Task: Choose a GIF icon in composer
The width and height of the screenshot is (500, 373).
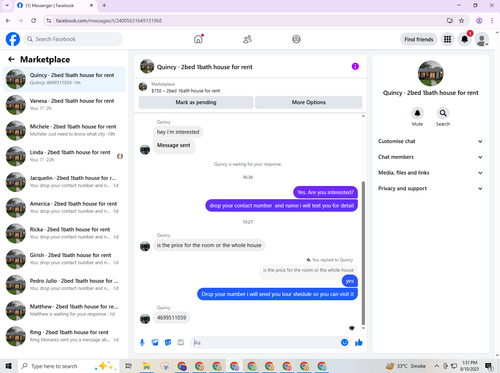Action: tap(181, 342)
